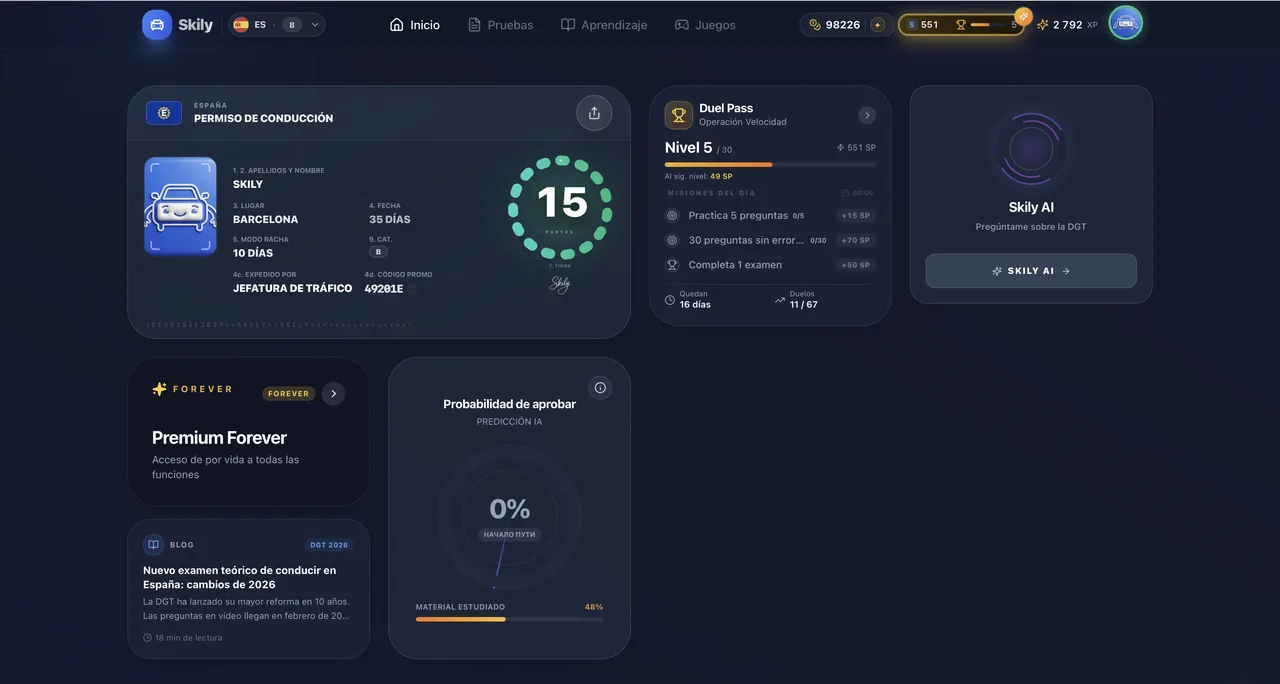Click the +50 SP reward badge

pos(856,265)
